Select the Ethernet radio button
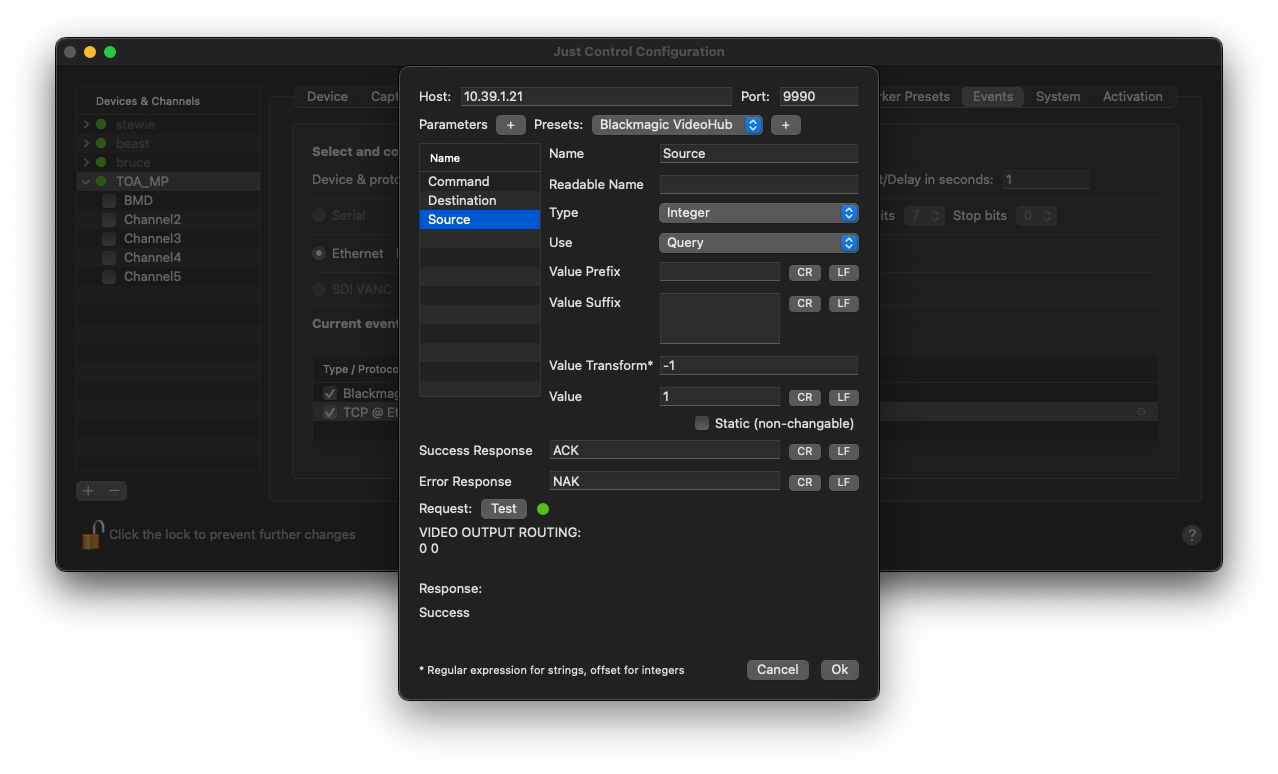 [319, 254]
